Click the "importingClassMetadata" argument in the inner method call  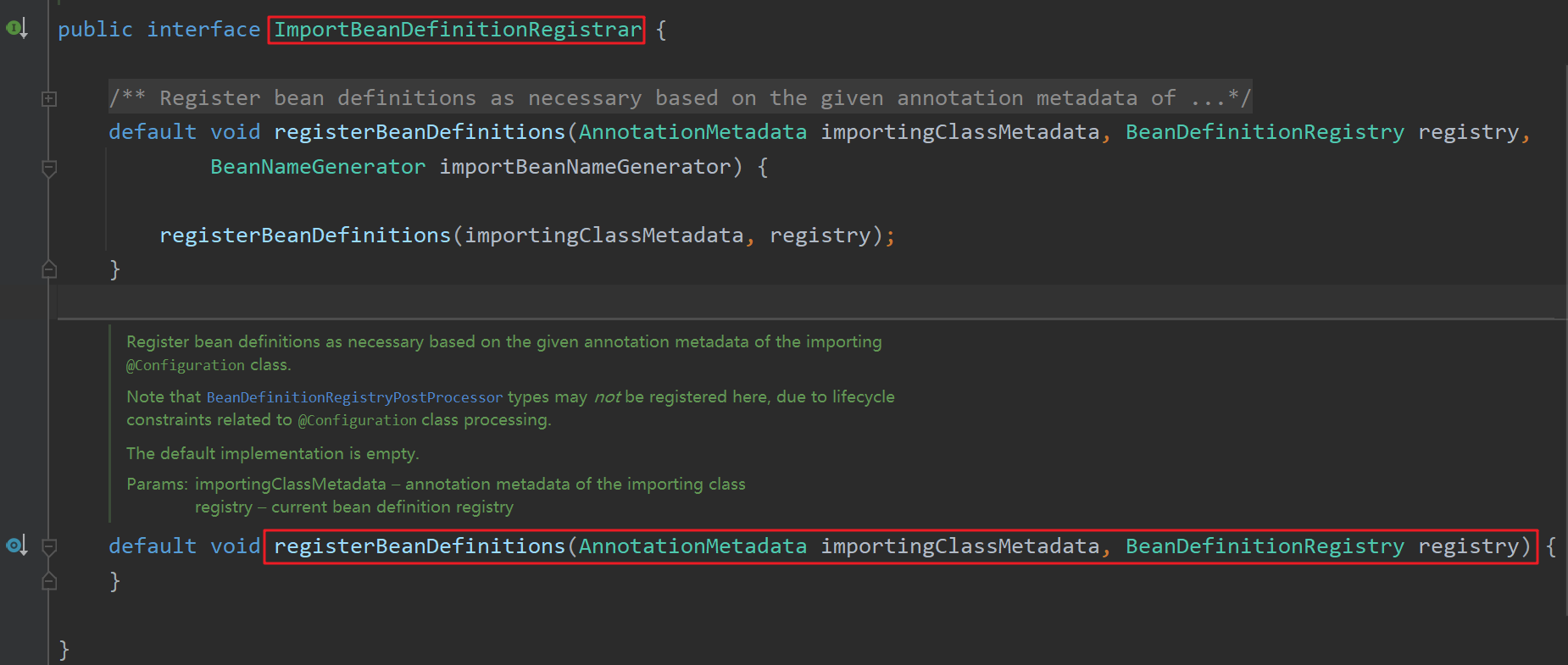click(604, 236)
